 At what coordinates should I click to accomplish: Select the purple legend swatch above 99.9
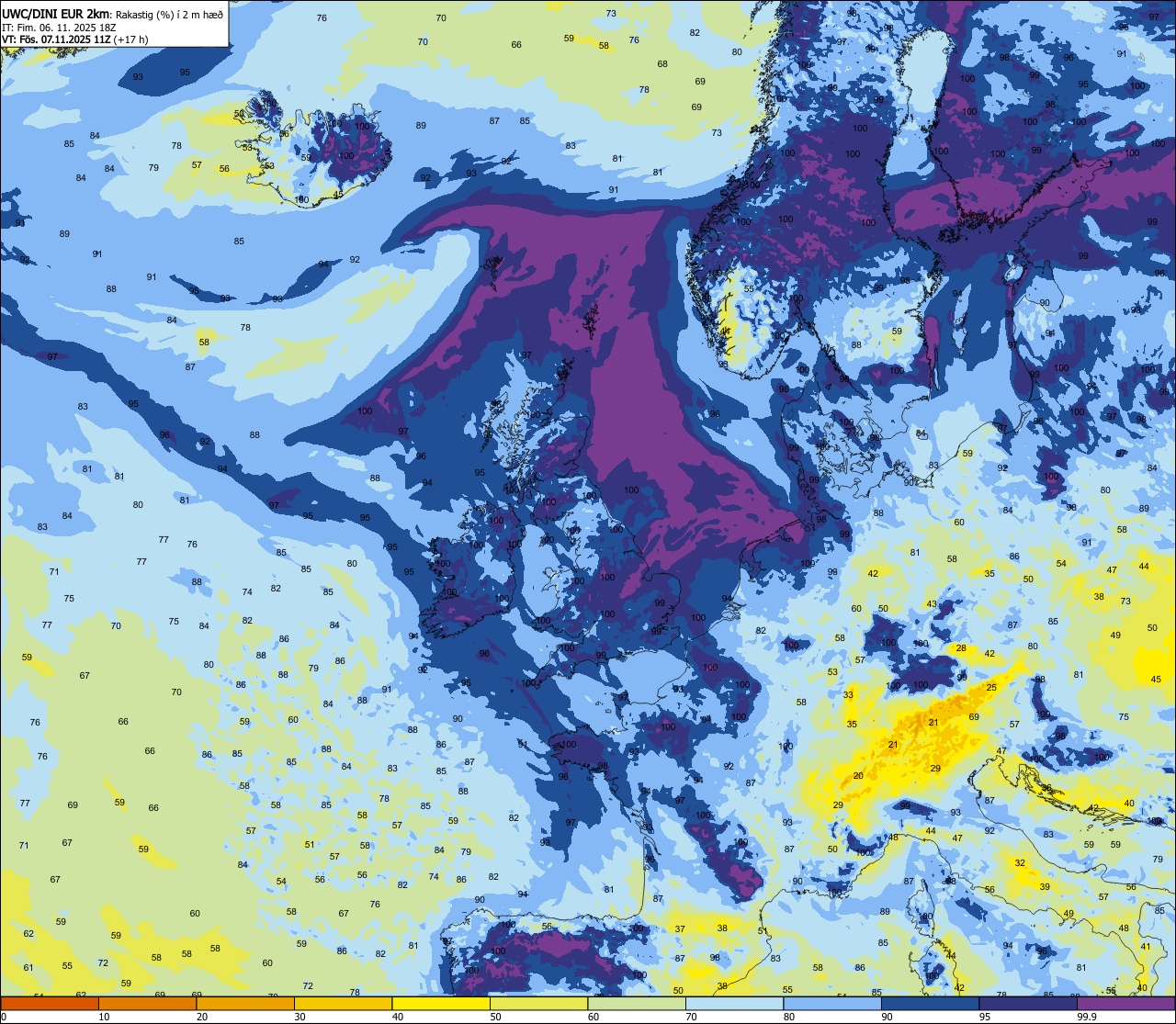[x=1125, y=1004]
